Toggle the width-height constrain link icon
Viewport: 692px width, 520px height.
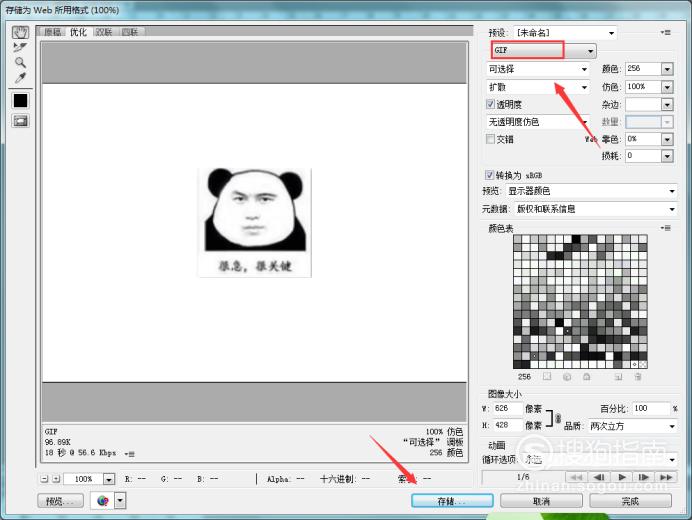coord(558,417)
